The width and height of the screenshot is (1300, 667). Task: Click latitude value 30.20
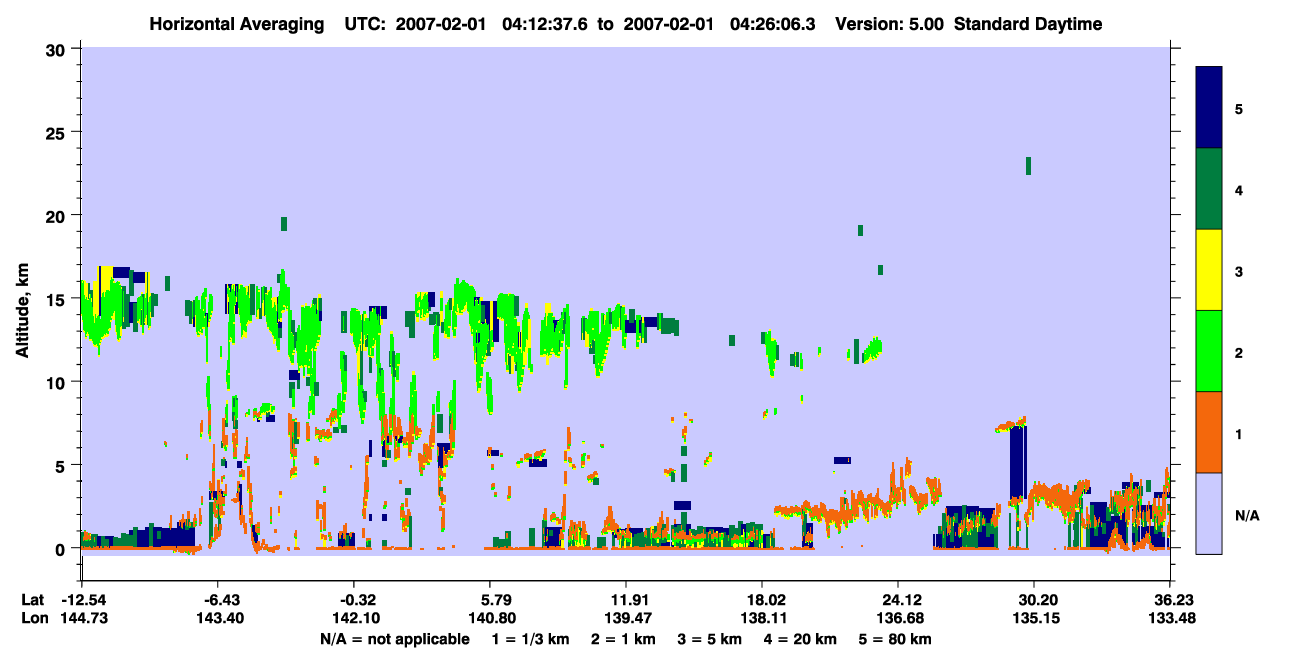click(x=1033, y=600)
